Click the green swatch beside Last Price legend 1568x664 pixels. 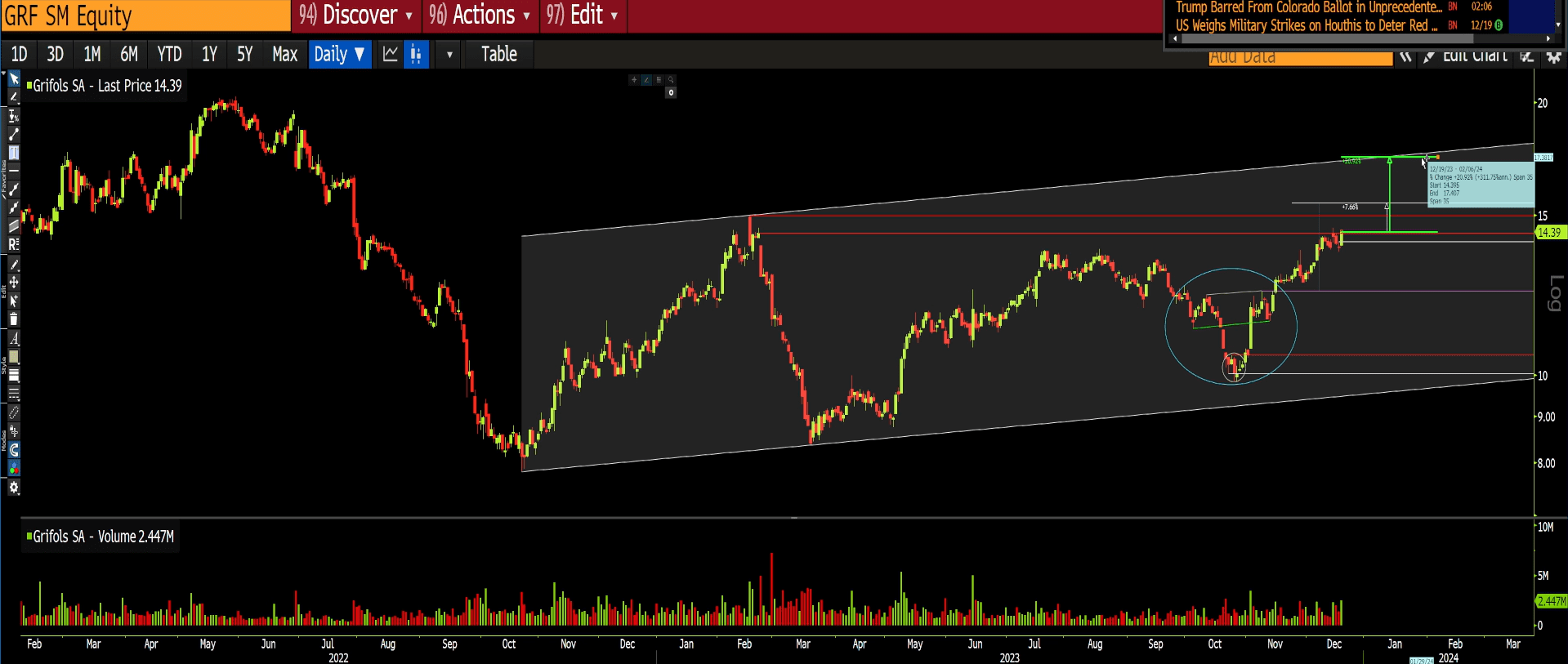29,85
